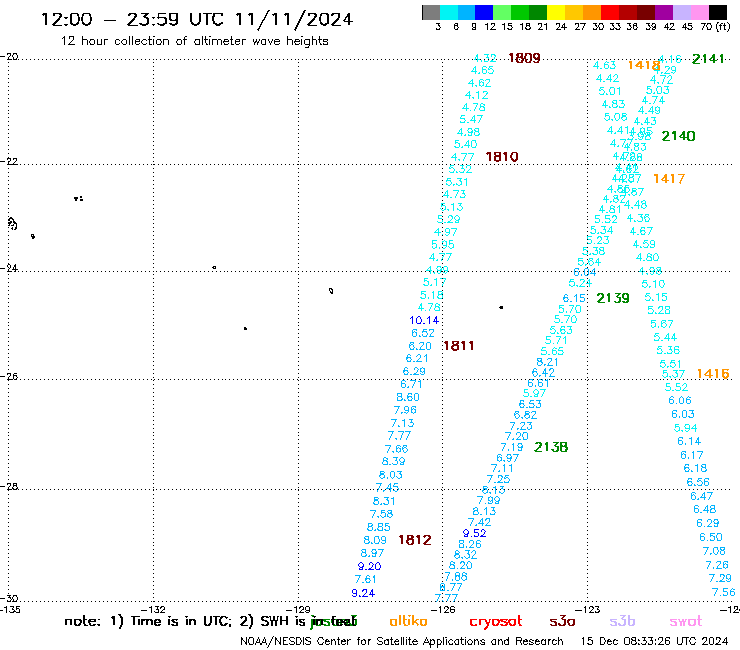Click the green pass label 2139

point(613,298)
